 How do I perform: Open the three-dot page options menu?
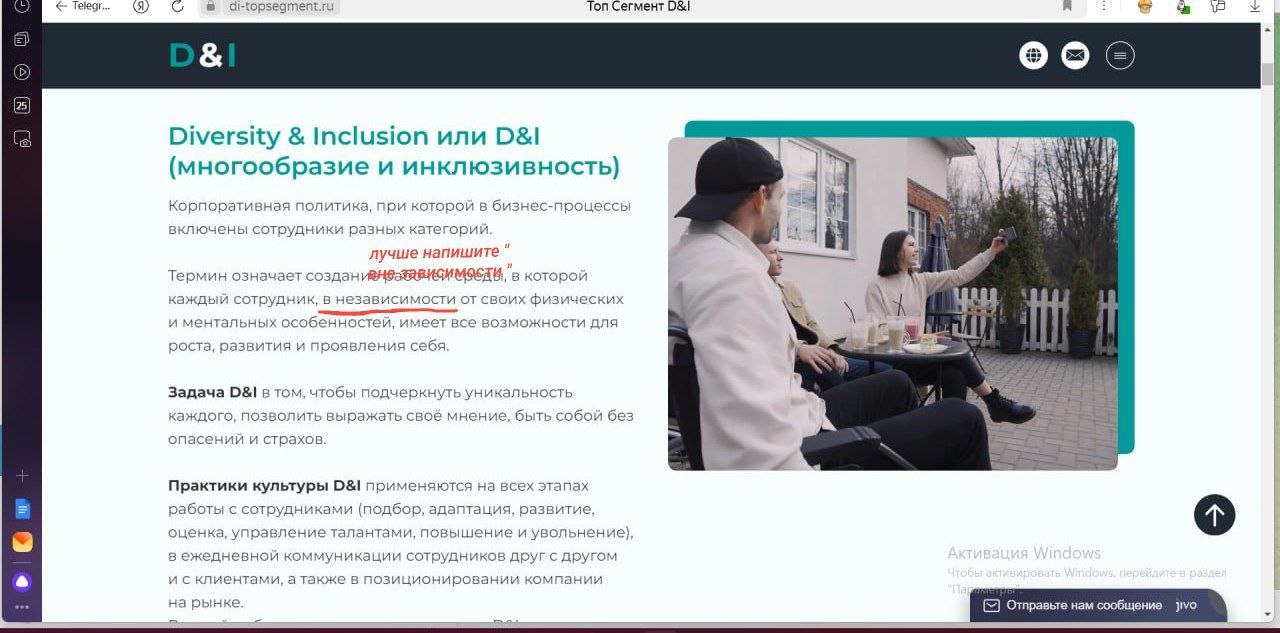point(1105,6)
